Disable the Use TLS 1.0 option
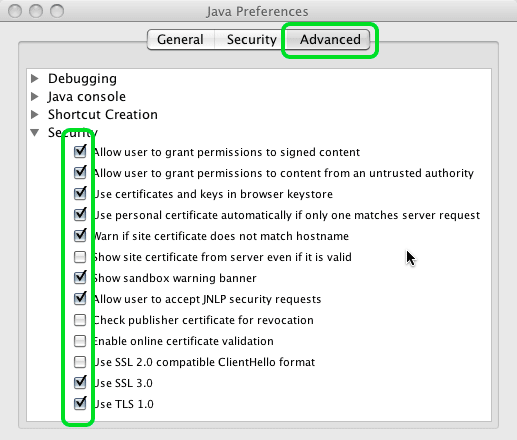Viewport: 517px width, 440px height. pyautogui.click(x=80, y=404)
